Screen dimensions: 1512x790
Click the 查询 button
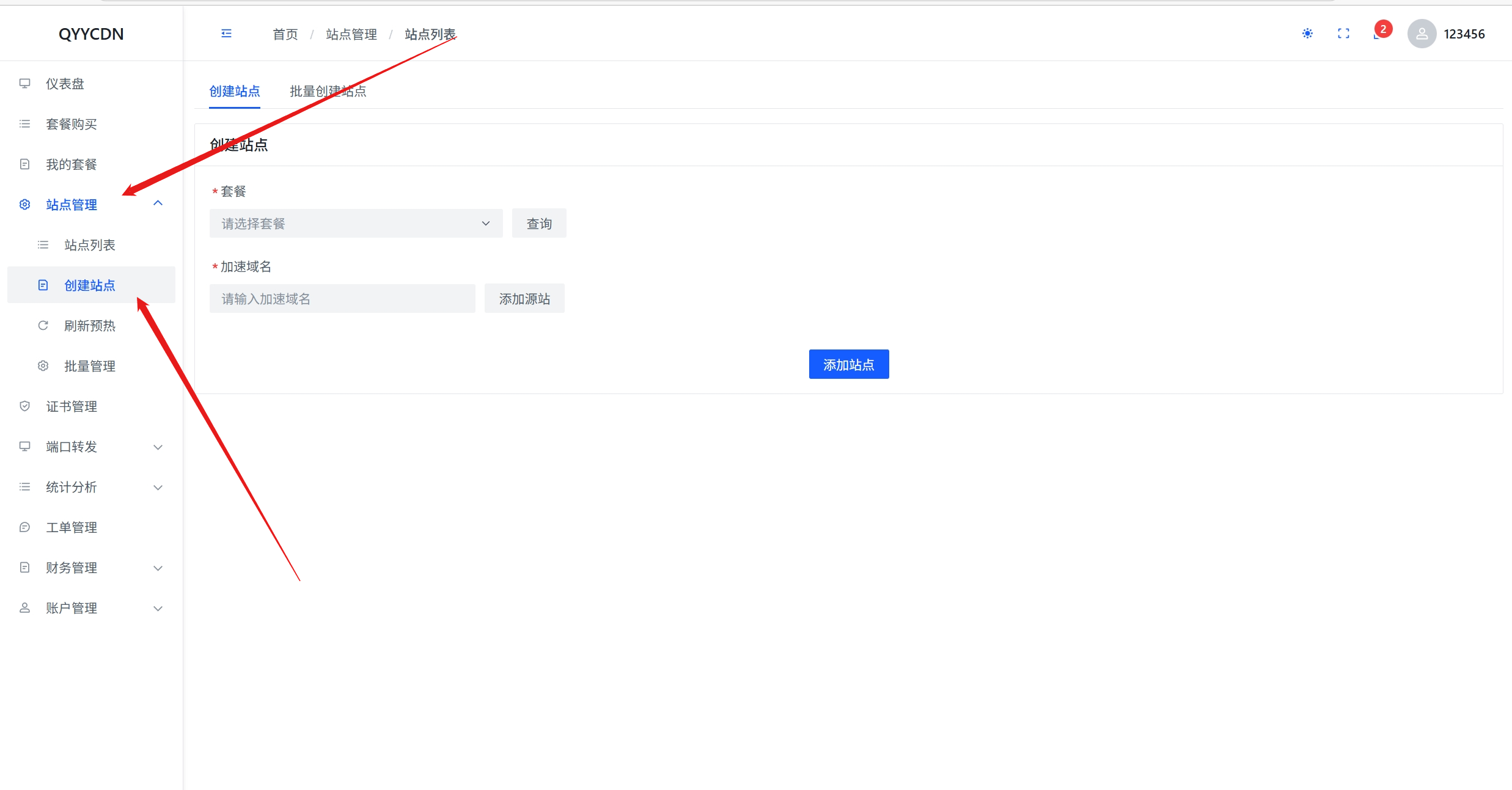(x=538, y=224)
